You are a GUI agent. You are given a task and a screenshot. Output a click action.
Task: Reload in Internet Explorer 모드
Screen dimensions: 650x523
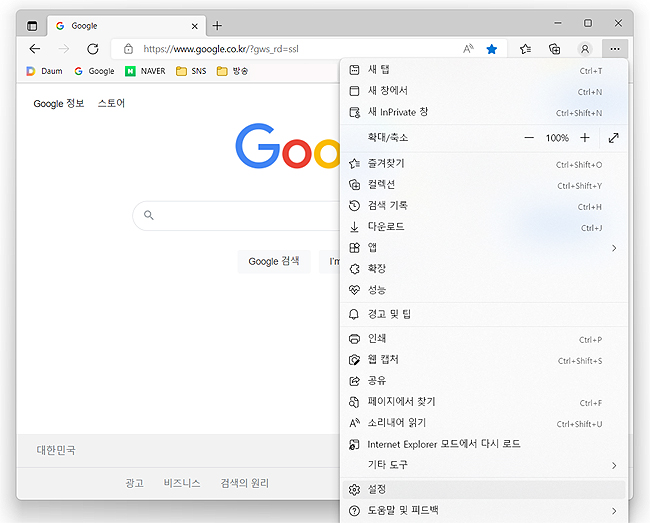pyautogui.click(x=483, y=444)
